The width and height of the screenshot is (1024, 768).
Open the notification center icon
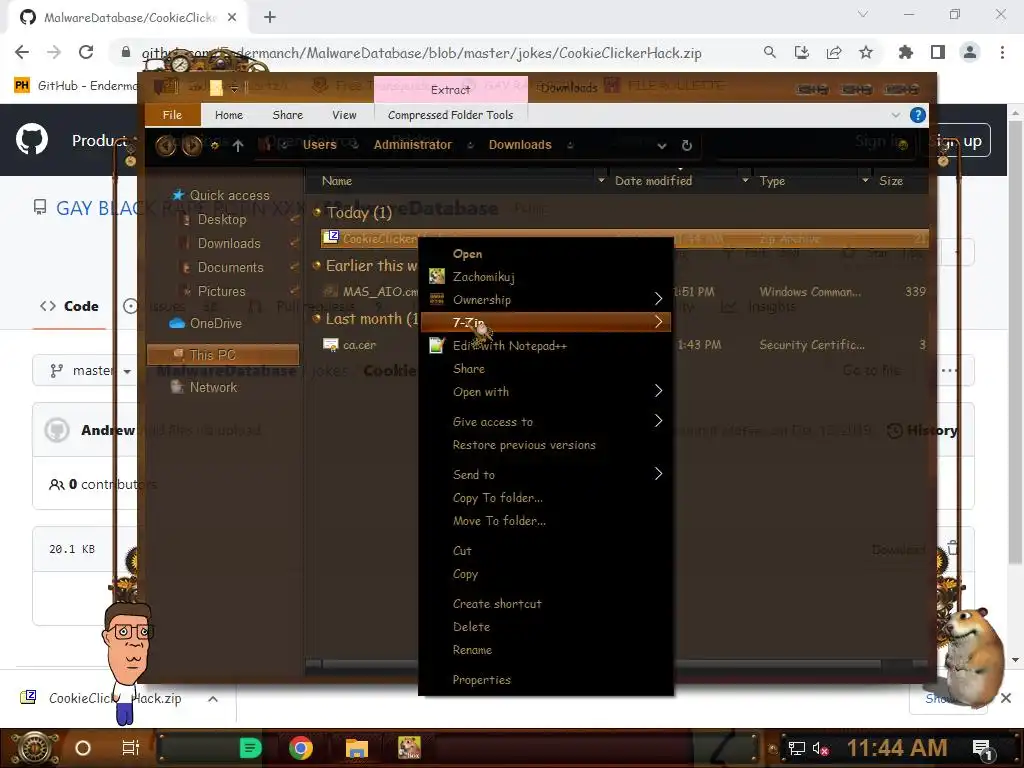[x=983, y=748]
